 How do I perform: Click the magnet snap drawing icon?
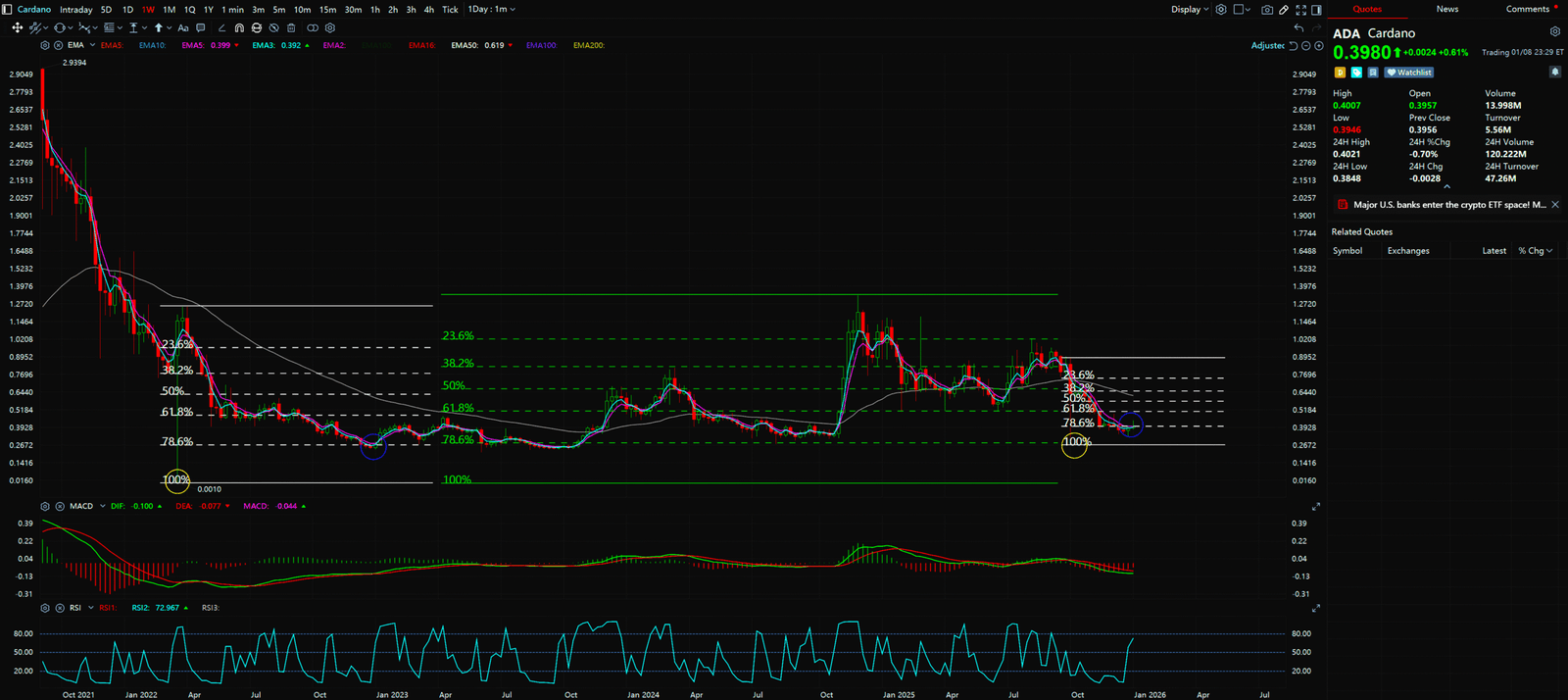(x=239, y=28)
